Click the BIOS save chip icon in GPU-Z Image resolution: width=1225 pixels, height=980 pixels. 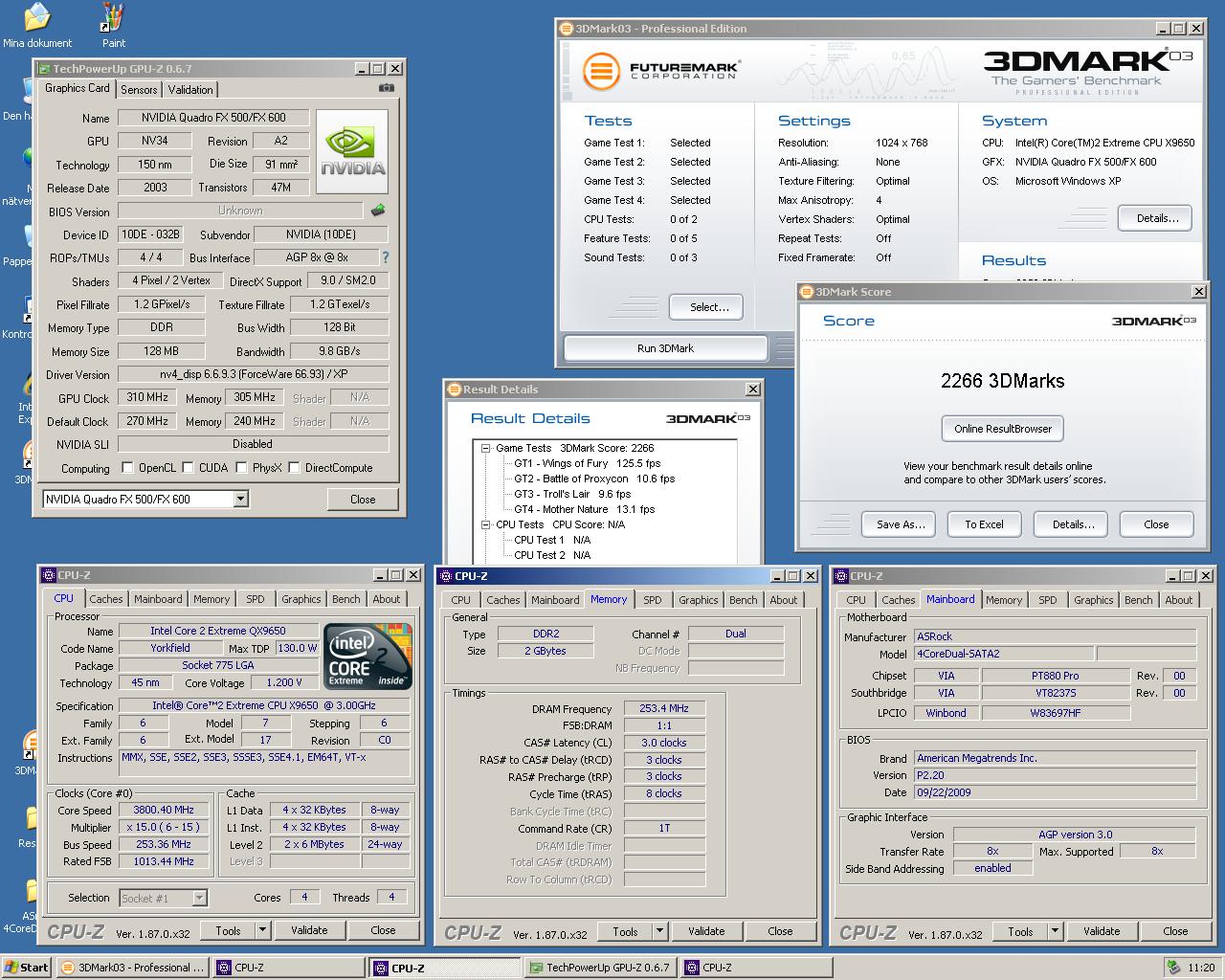378,211
